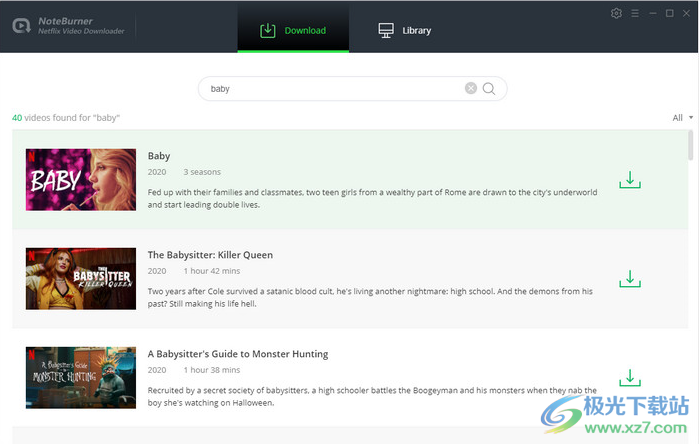Screen dimensions: 700x444
Task: Click the results list vertical scrollbar
Action: pos(691,145)
